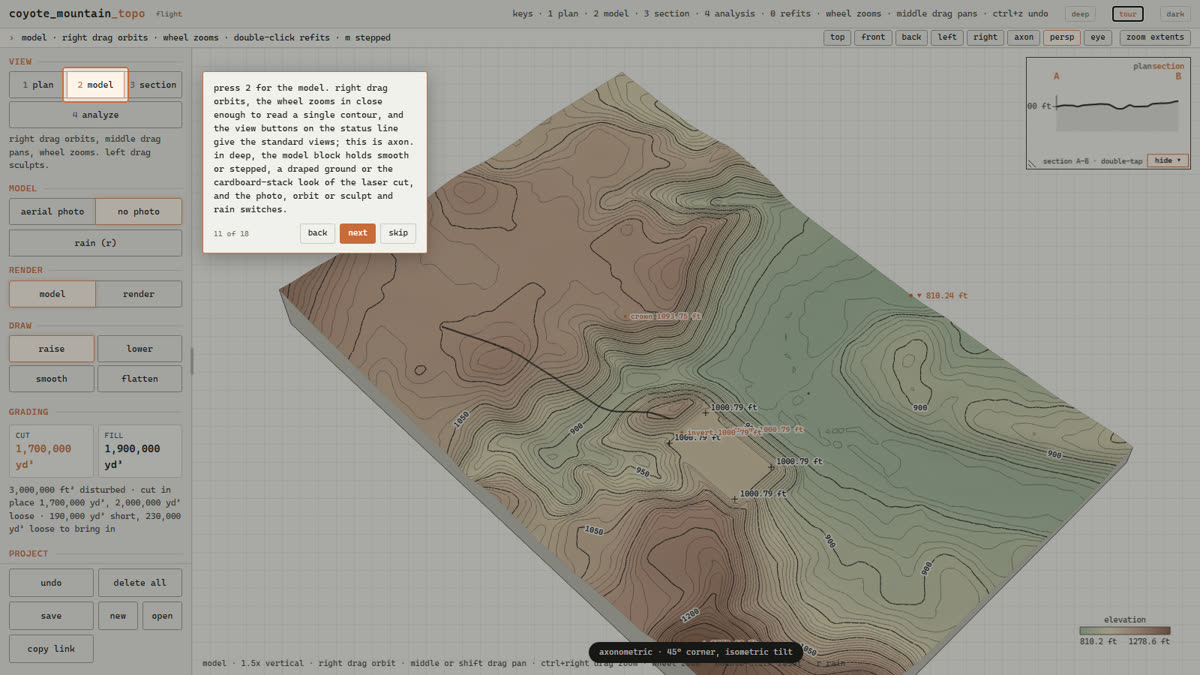The image size is (1200, 675).
Task: Open the 3 section view tab
Action: (153, 85)
